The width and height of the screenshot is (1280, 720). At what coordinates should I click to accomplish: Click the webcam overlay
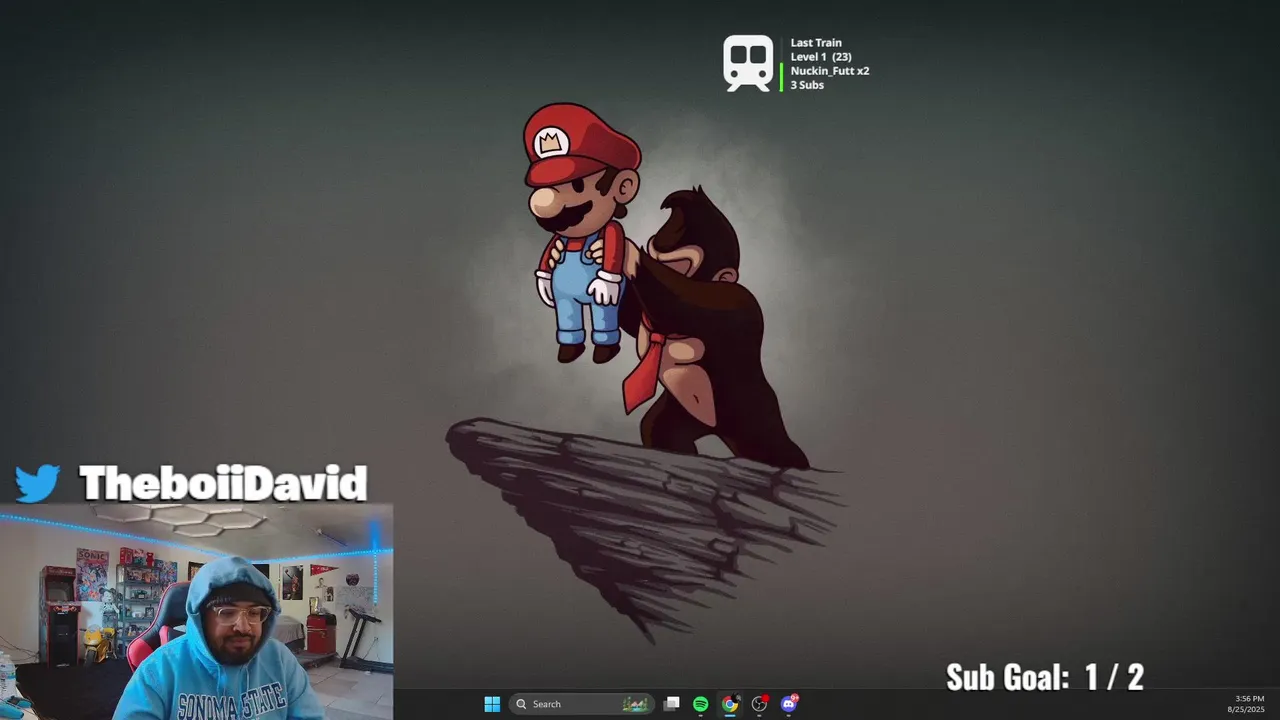pyautogui.click(x=197, y=612)
